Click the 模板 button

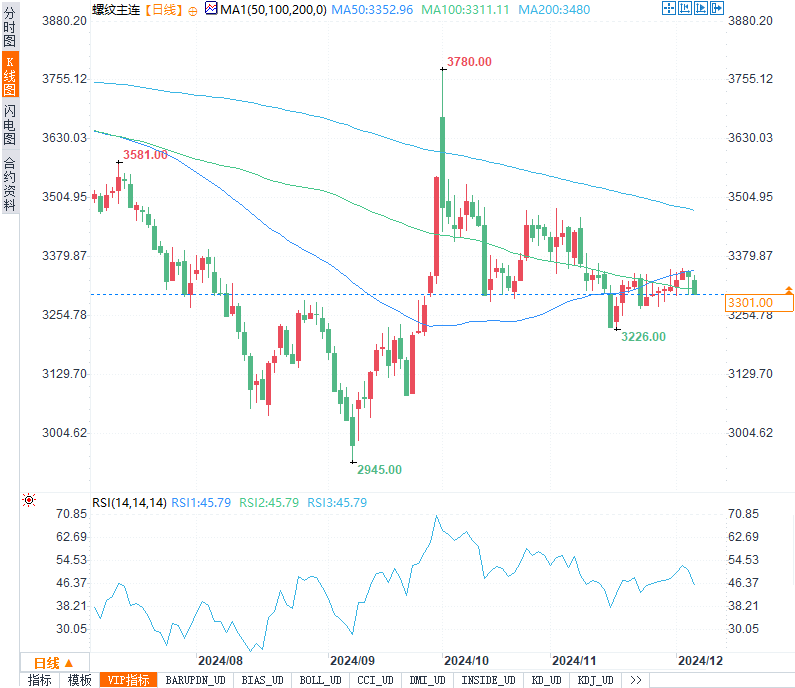pyautogui.click(x=79, y=680)
